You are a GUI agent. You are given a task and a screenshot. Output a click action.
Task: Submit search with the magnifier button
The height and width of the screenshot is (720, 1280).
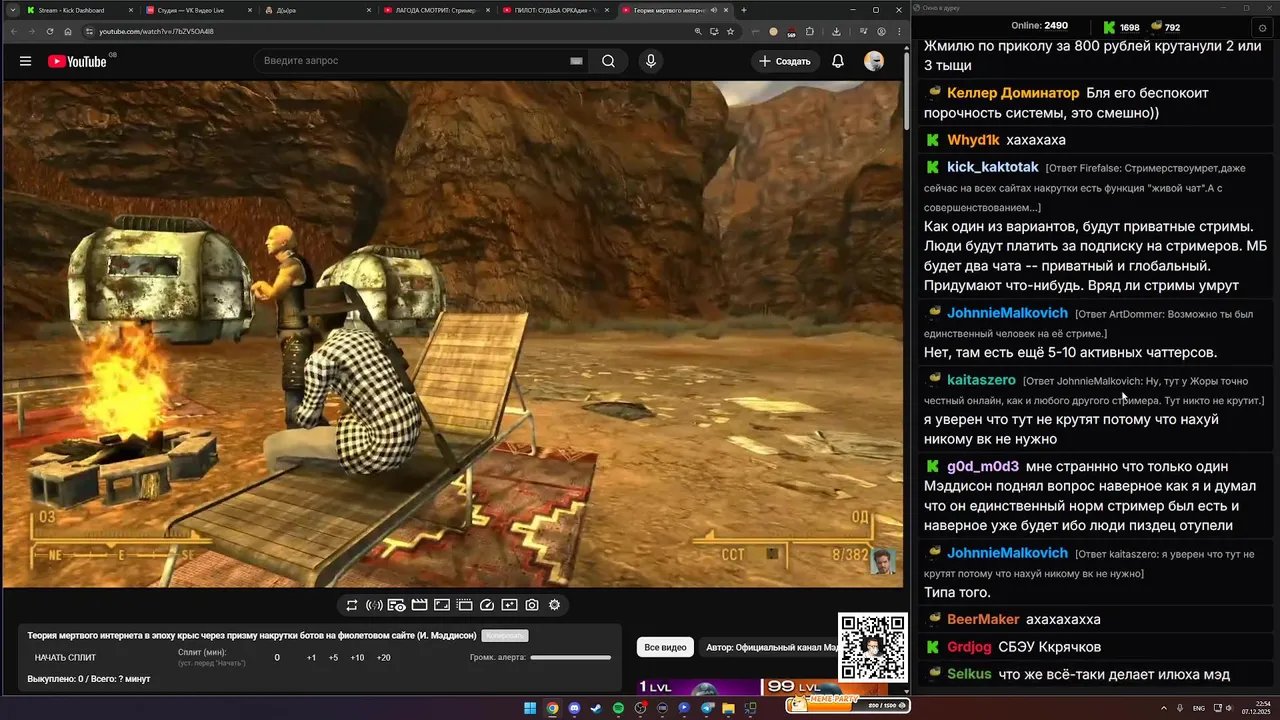608,61
